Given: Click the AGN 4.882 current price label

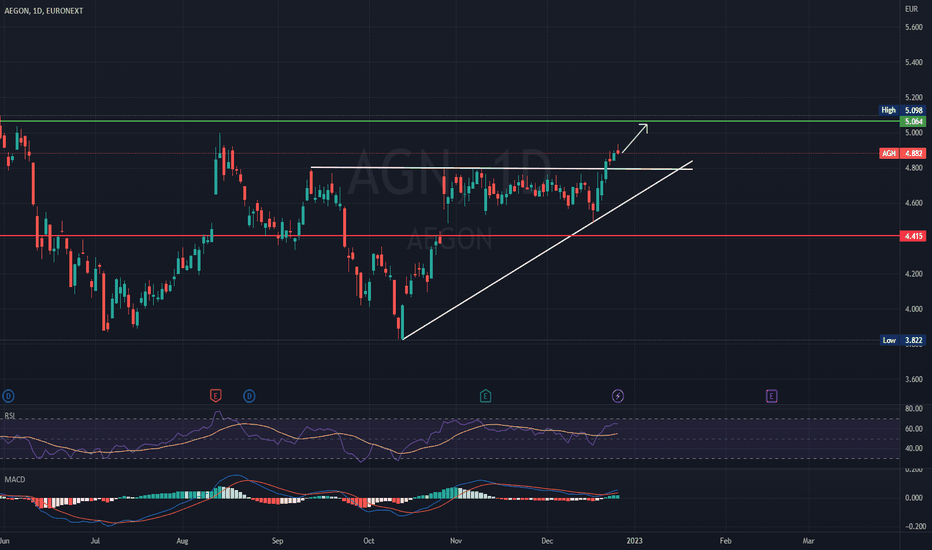Looking at the screenshot, I should (x=902, y=153).
